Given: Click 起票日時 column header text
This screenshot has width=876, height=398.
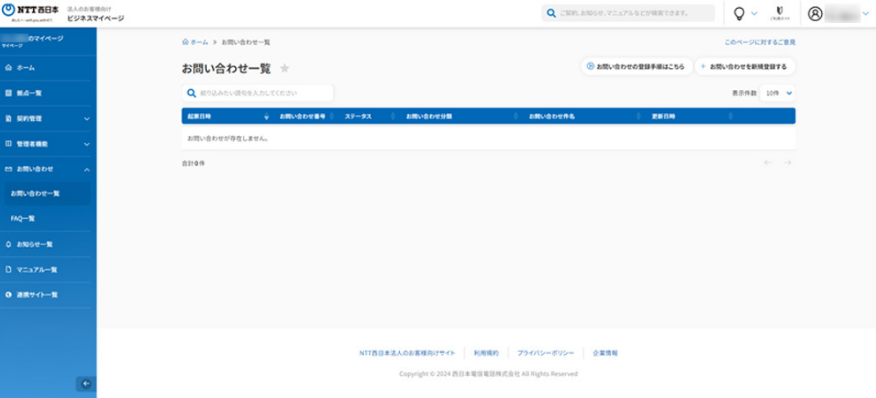Looking at the screenshot, I should coord(199,116).
